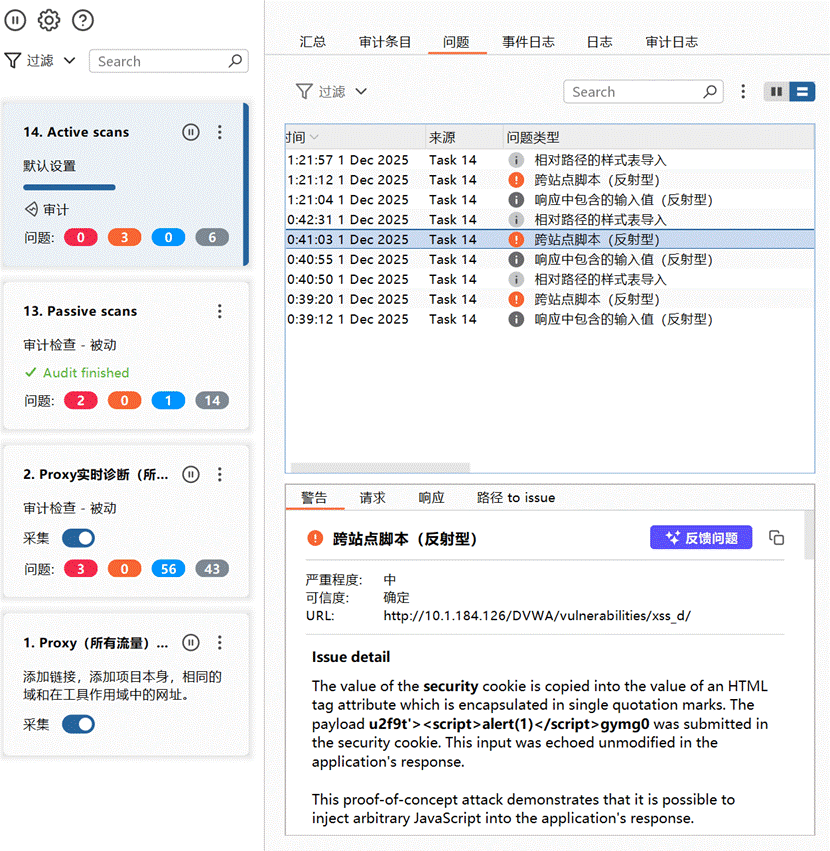Pause all tasks with the top pause icon
Viewport: 830px width, 851px height.
point(15,21)
